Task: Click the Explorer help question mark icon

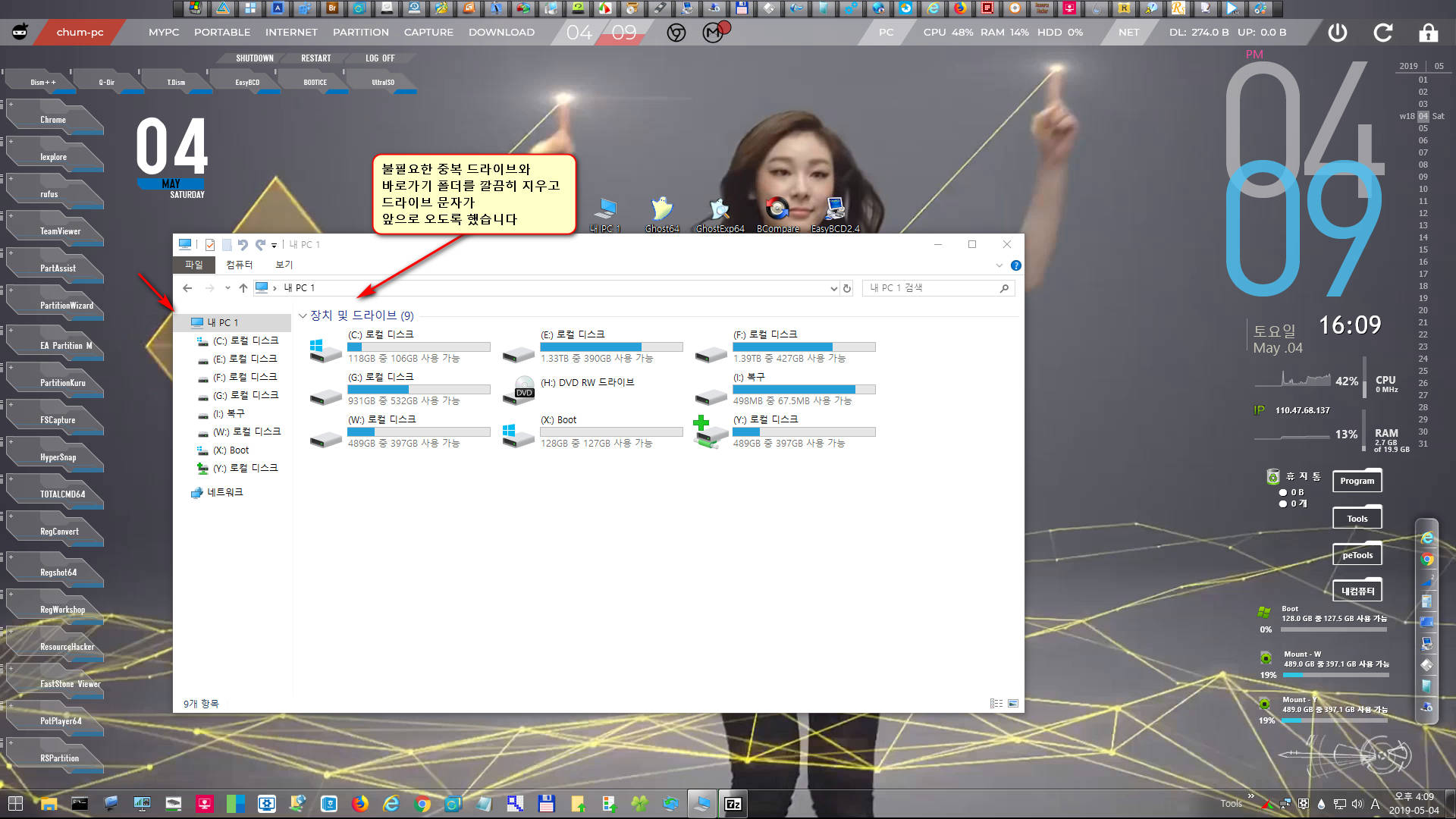Action: click(x=1015, y=265)
